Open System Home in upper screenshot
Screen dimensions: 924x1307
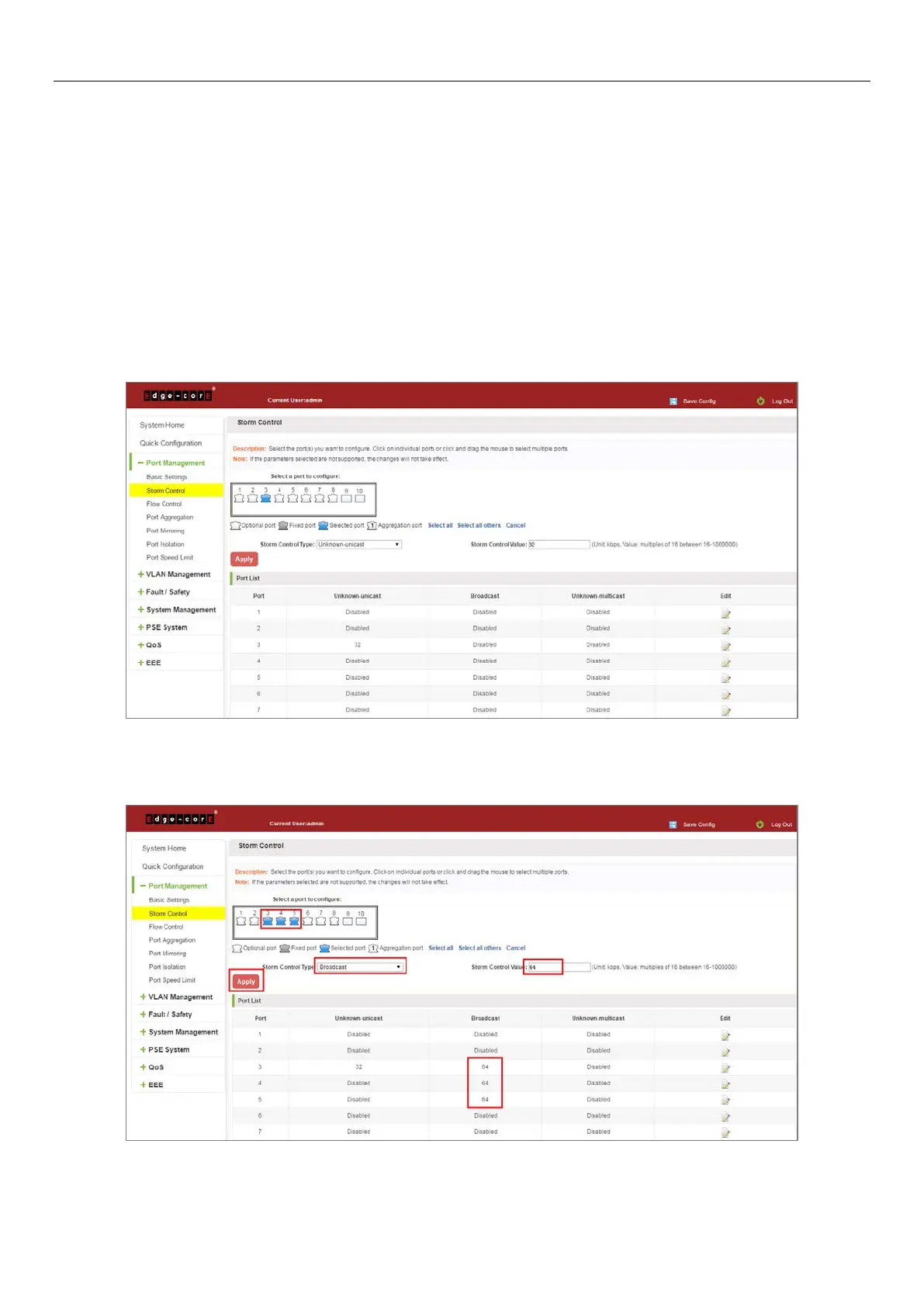click(162, 425)
